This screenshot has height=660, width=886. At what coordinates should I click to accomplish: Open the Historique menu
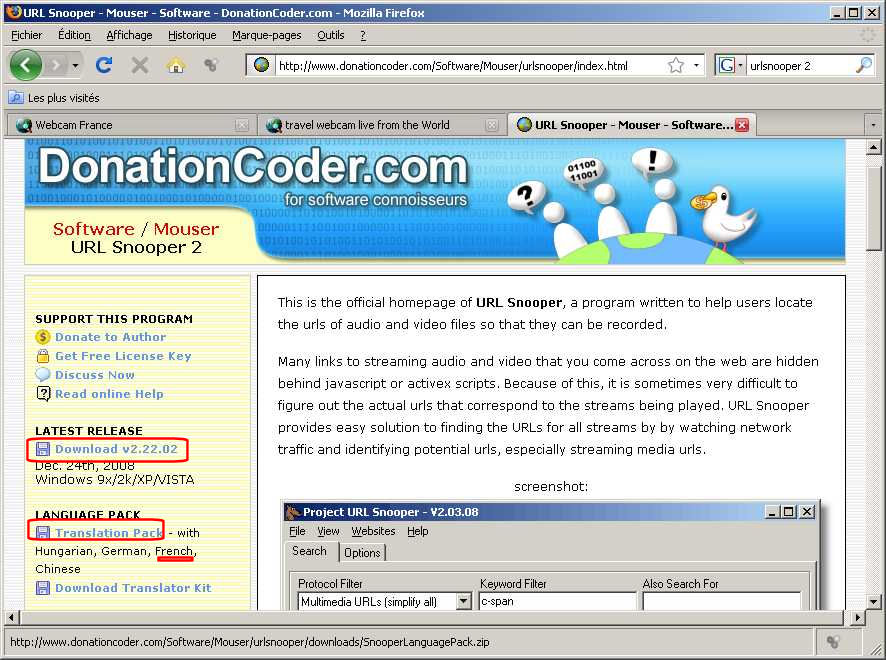point(192,35)
